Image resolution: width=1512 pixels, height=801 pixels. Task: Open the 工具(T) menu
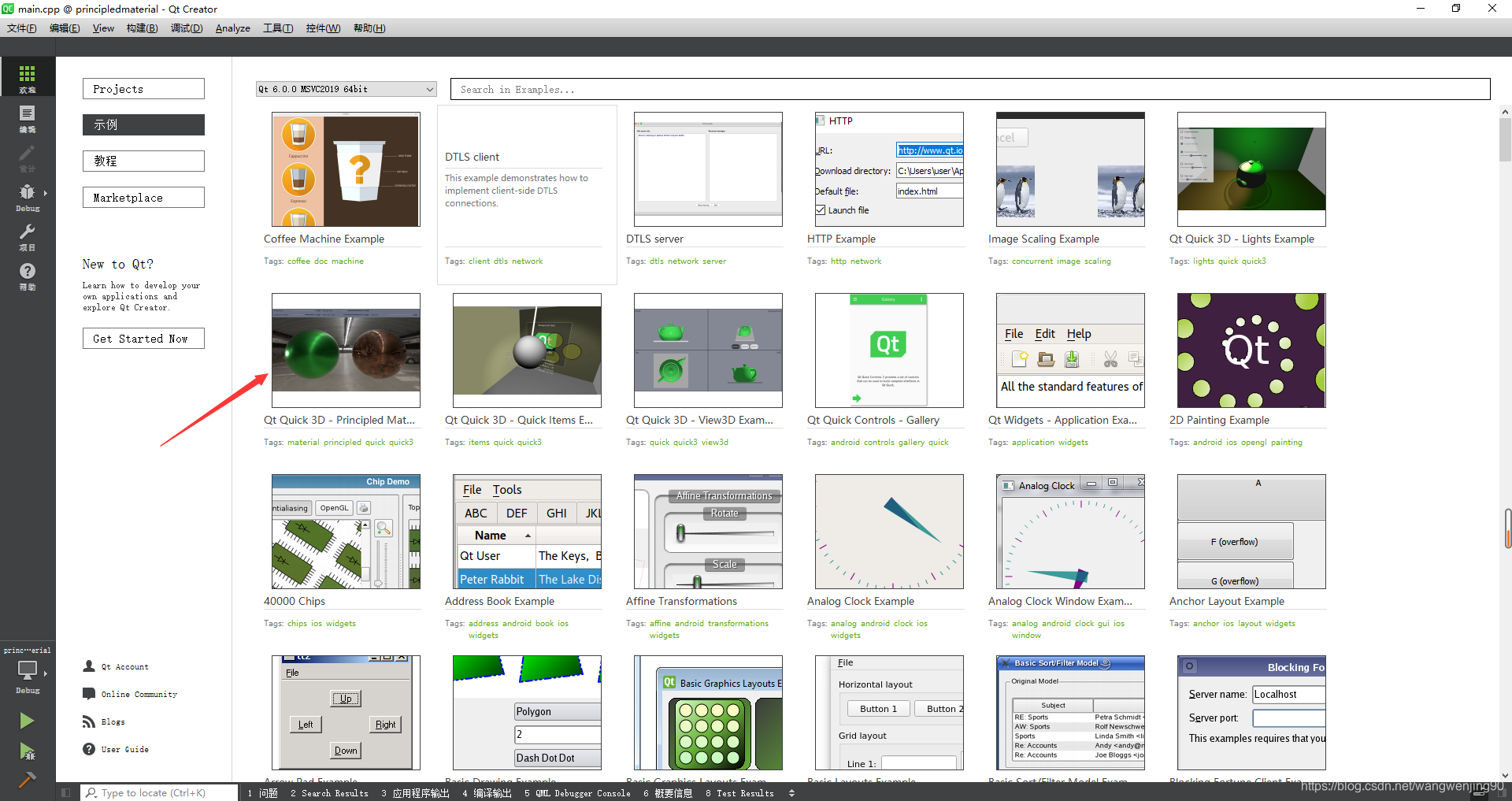click(x=278, y=28)
